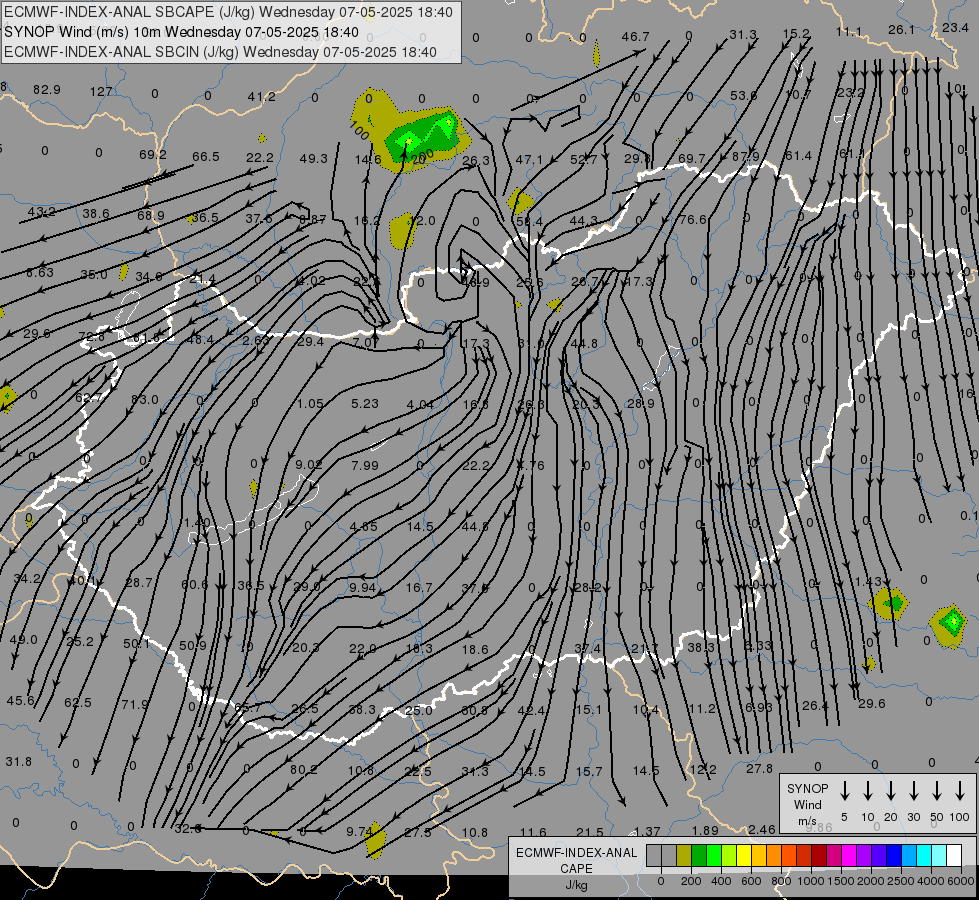Click the SYNOP Wind 10m title line

click(181, 32)
